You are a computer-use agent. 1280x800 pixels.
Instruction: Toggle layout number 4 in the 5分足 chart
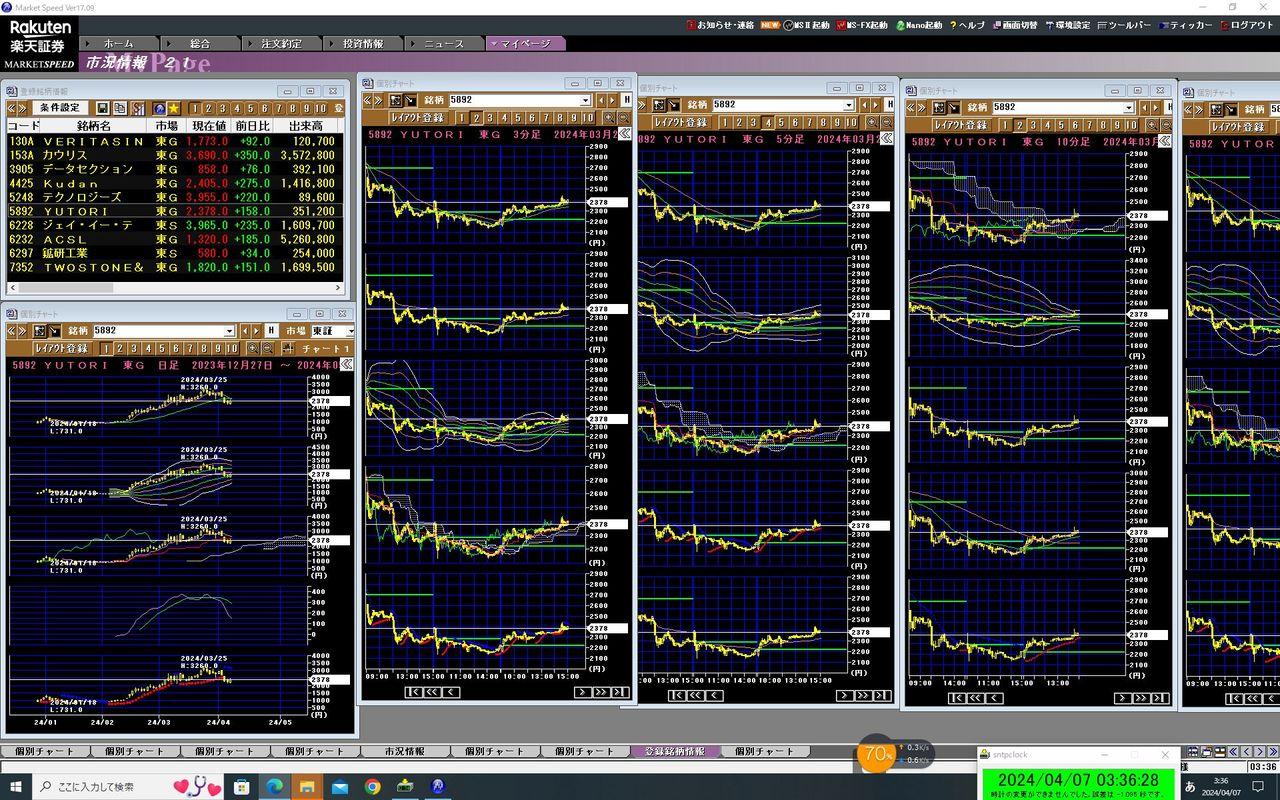767,123
